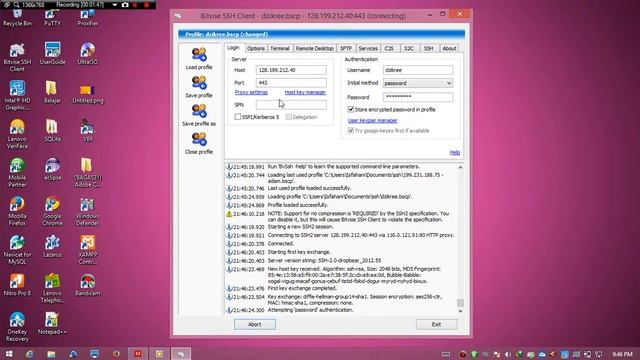The image size is (640, 360).
Task: Open the Host key manager link
Action: coord(305,92)
